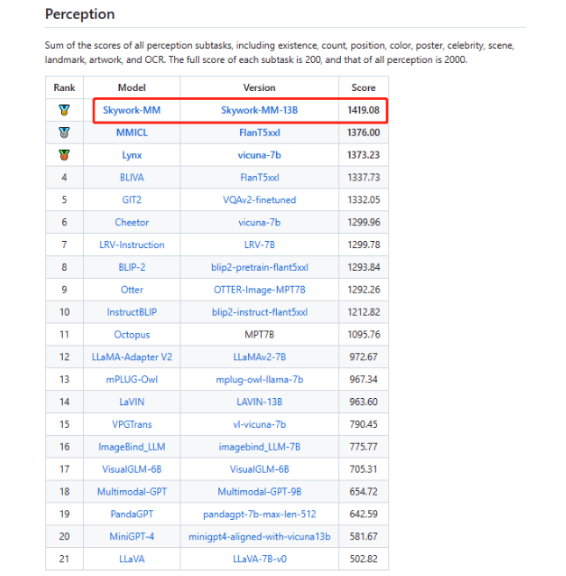This screenshot has height=576, width=566.
Task: Open the LAVIN-13B version link
Action: point(259,402)
